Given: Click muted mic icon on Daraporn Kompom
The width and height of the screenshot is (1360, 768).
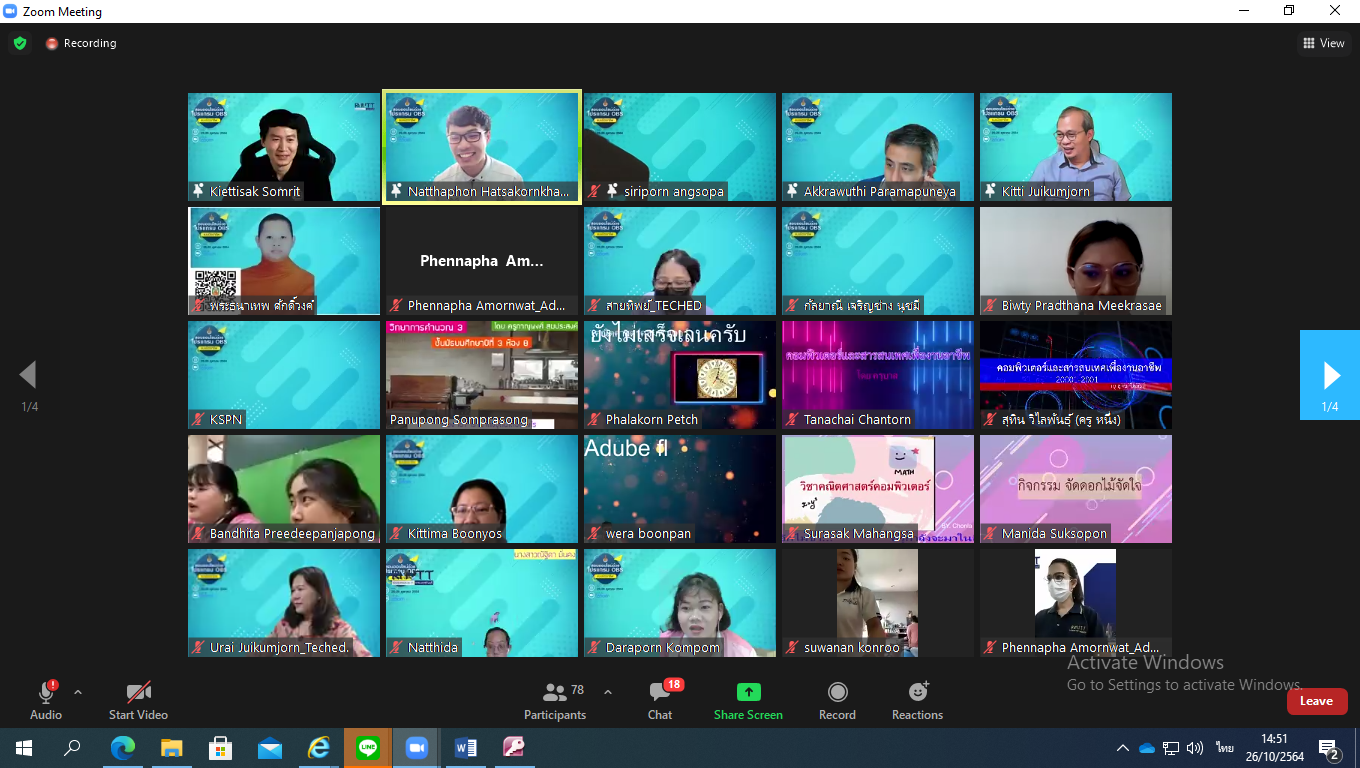Looking at the screenshot, I should click(595, 647).
